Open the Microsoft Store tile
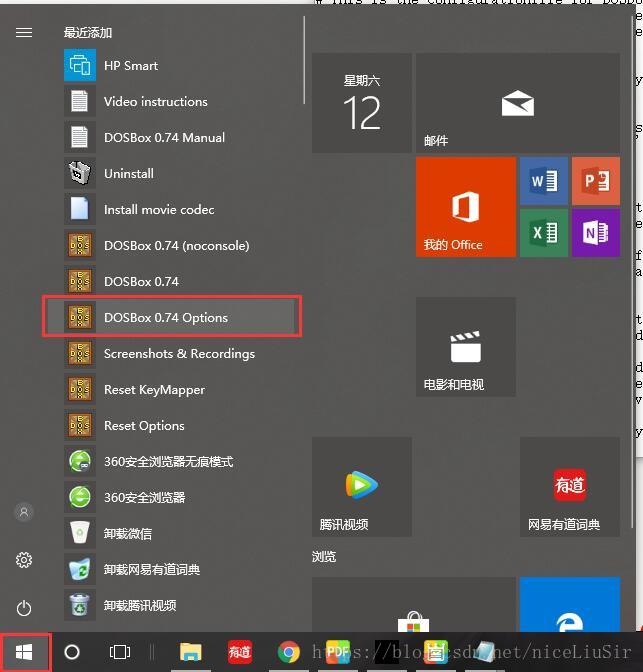Viewport: 643px width, 672px height. [x=414, y=604]
